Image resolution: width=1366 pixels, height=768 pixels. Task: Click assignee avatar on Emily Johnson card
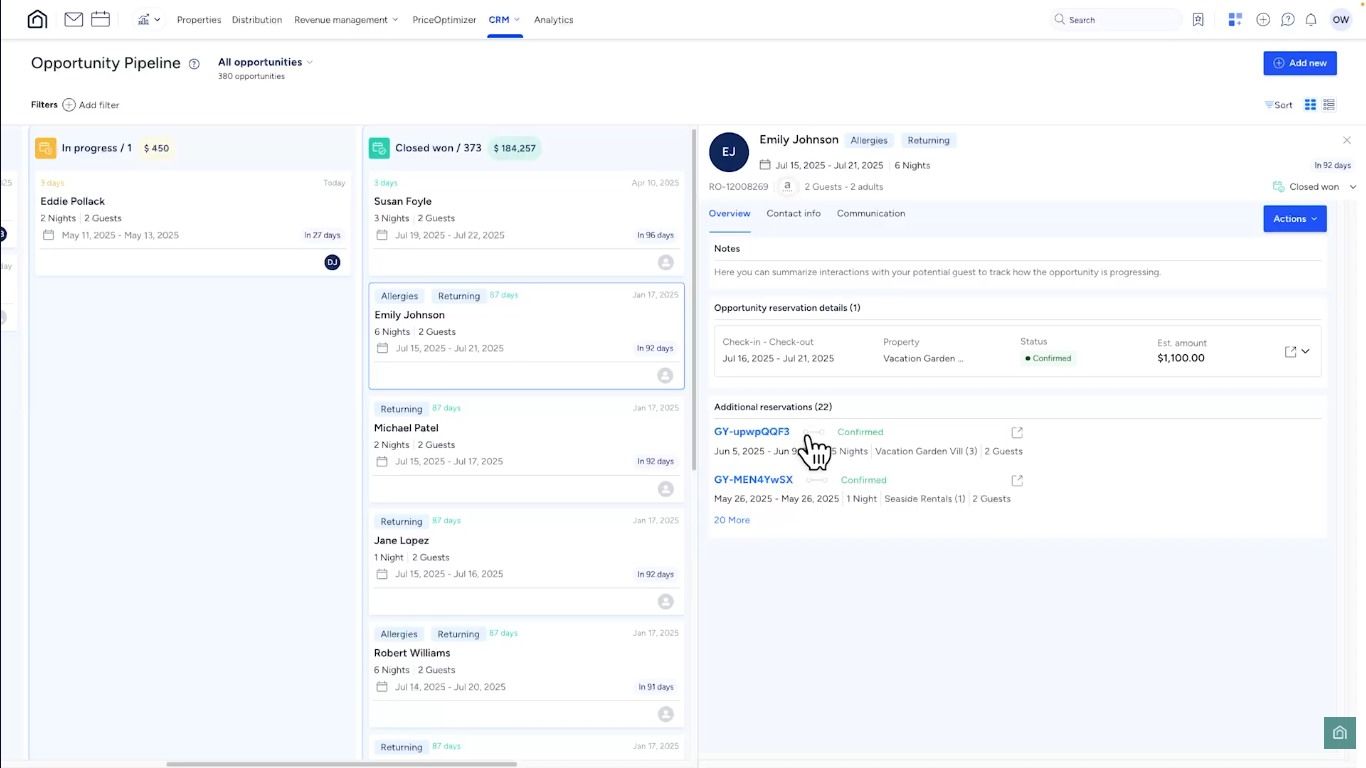coord(665,375)
